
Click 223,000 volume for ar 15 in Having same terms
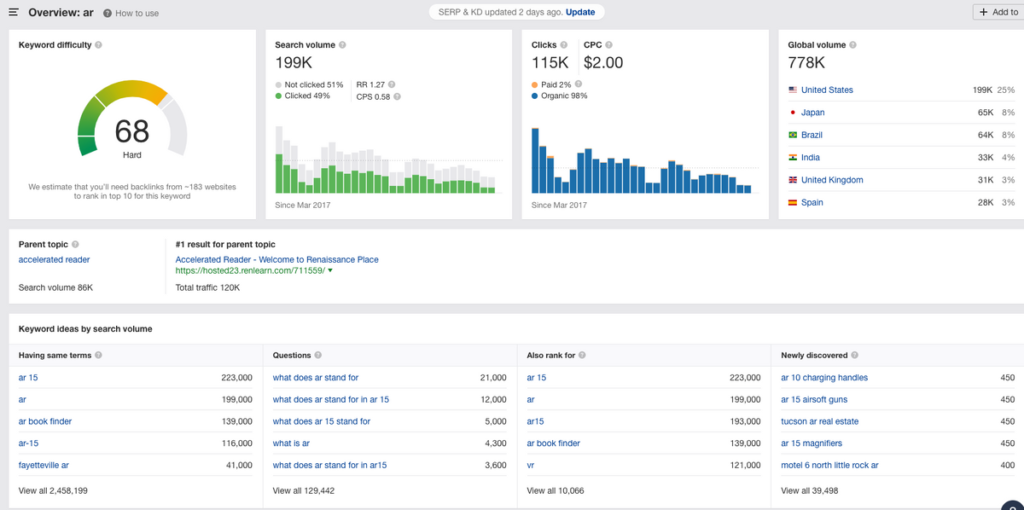tap(236, 377)
